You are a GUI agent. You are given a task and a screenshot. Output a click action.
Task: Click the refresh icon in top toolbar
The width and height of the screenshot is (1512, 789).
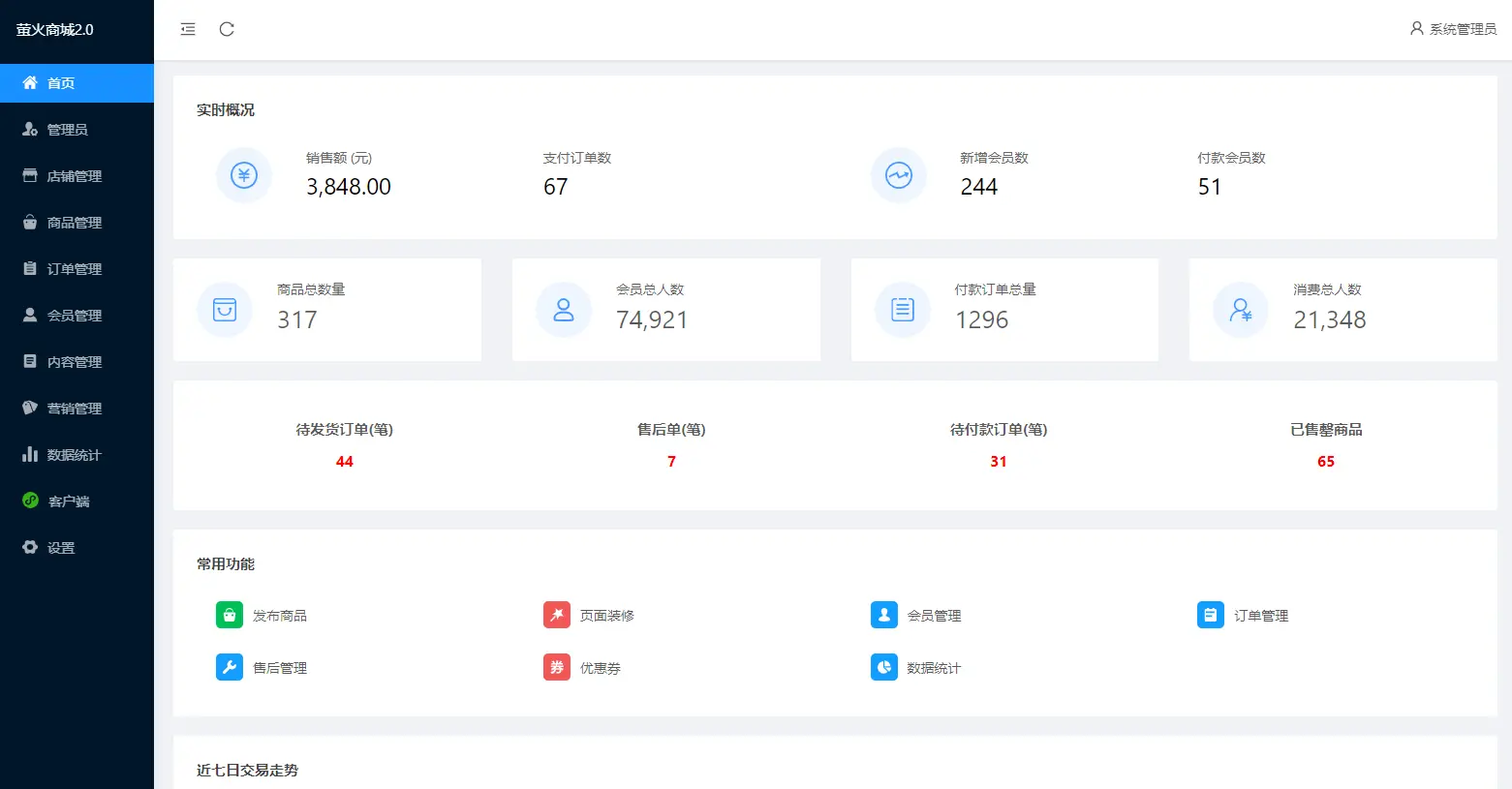(x=227, y=29)
